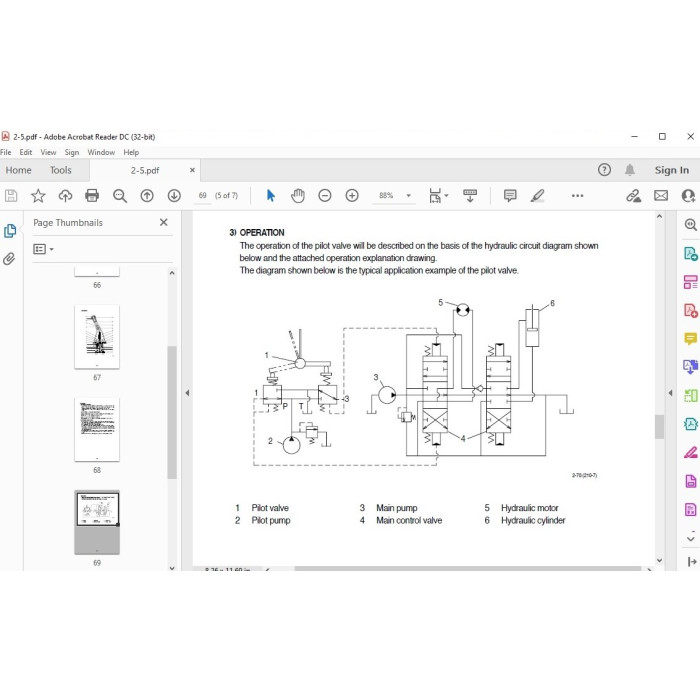Collapse the left navigation pane
The image size is (700, 700).
[x=187, y=393]
